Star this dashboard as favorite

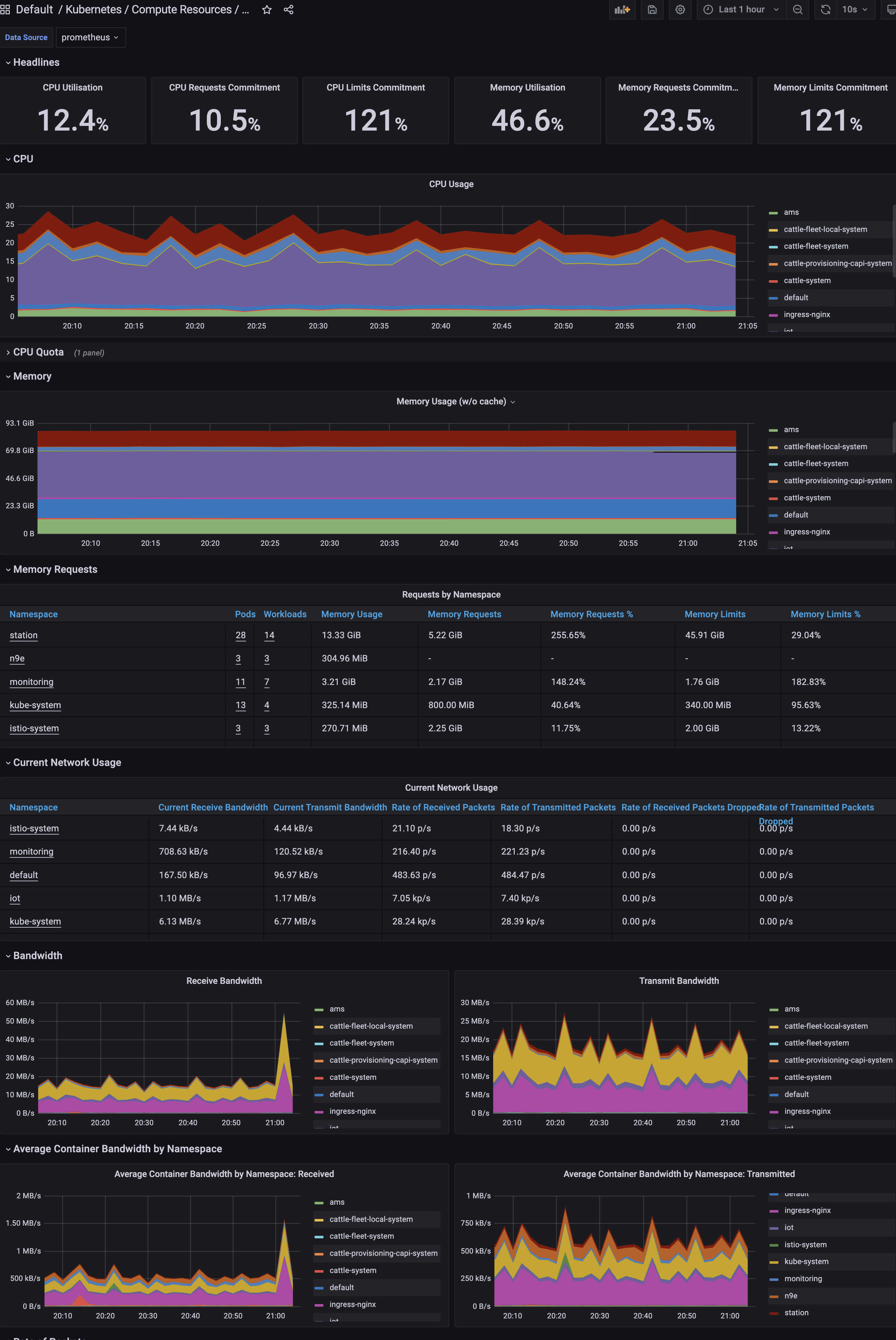tap(267, 10)
